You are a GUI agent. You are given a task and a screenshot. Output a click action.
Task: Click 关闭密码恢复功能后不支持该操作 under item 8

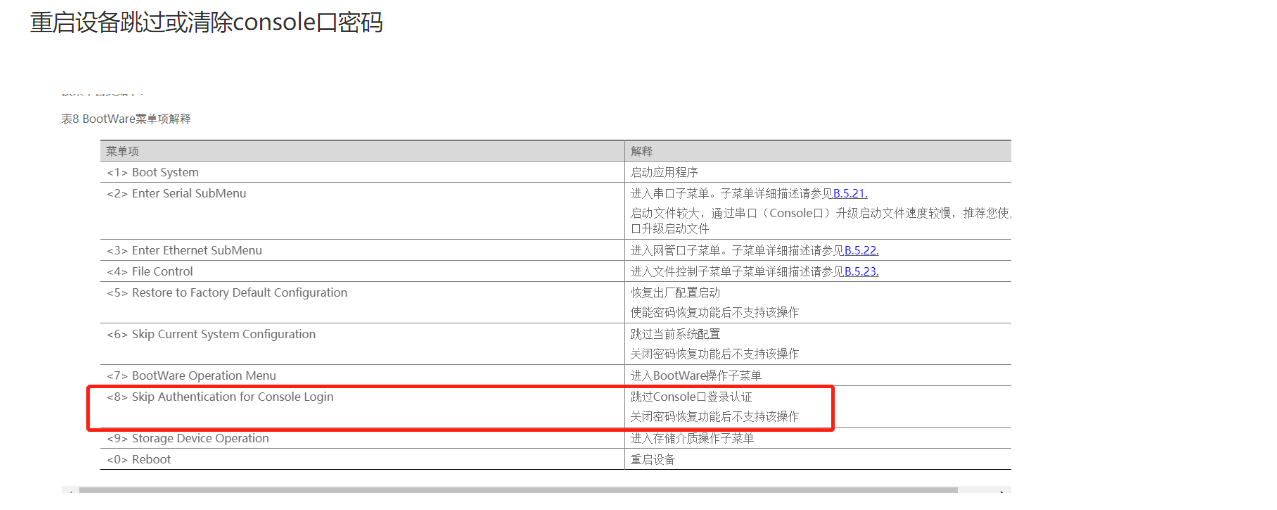coord(714,416)
